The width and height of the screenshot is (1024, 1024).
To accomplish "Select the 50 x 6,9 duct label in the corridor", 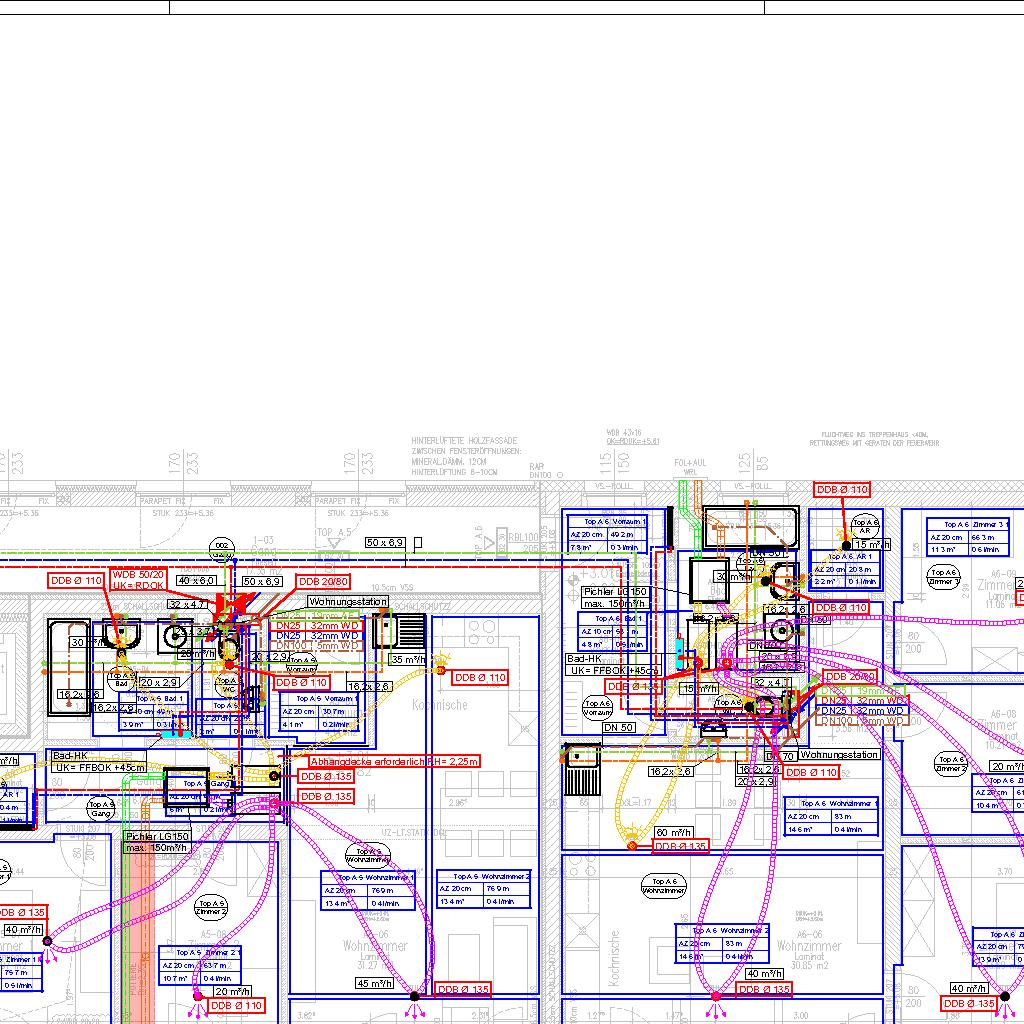I will 385,542.
